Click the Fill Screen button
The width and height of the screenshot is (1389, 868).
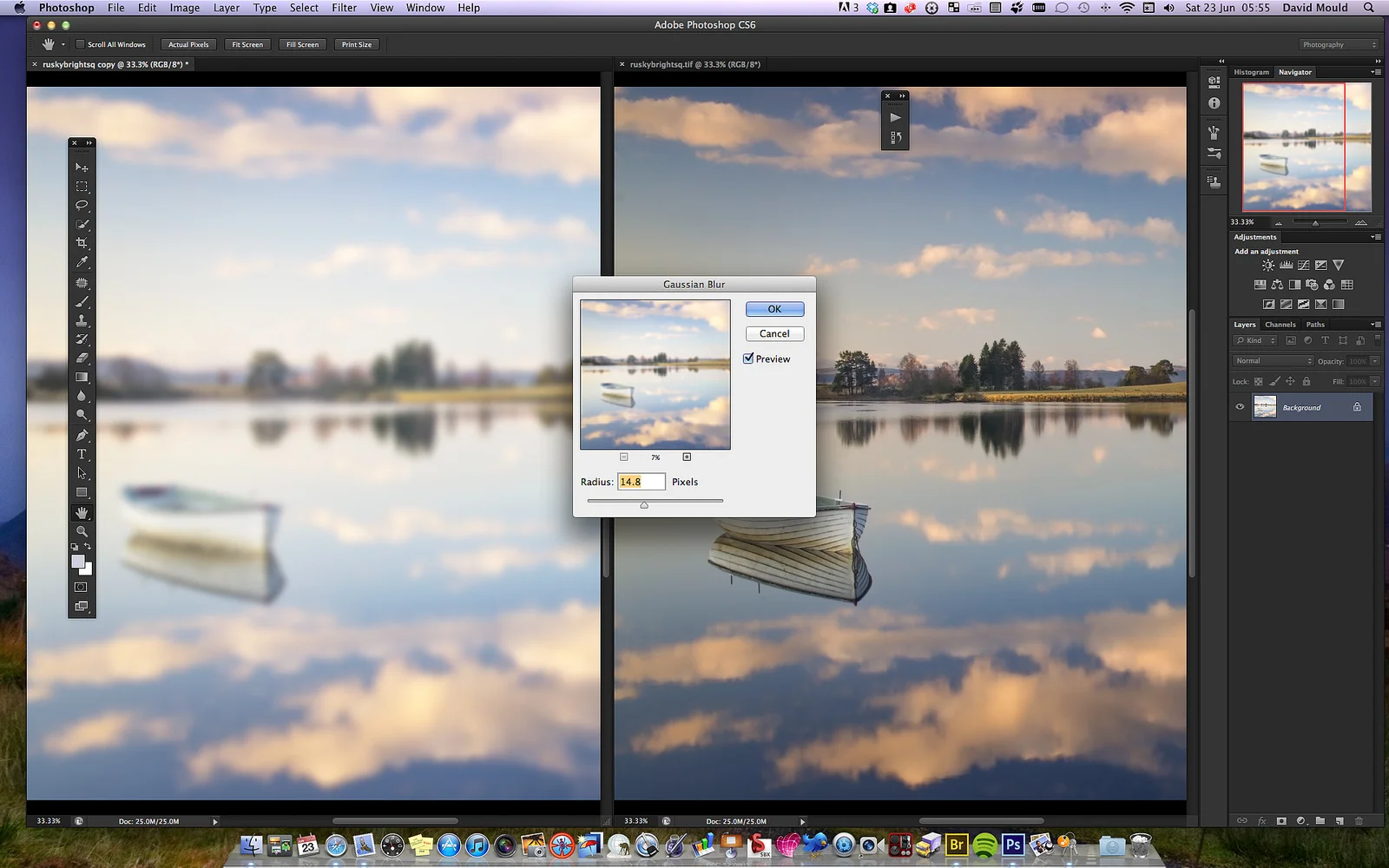(302, 44)
